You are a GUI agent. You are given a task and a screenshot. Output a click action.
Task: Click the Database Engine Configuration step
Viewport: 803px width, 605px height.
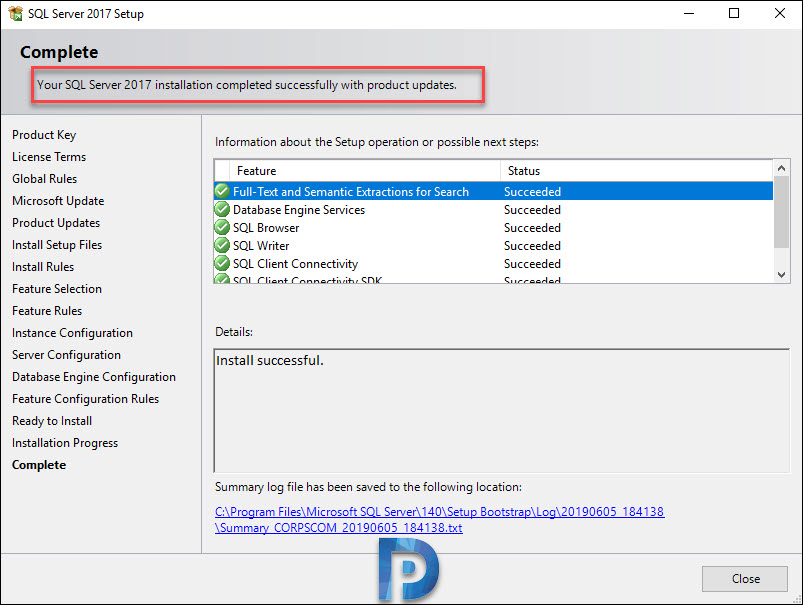coord(94,377)
